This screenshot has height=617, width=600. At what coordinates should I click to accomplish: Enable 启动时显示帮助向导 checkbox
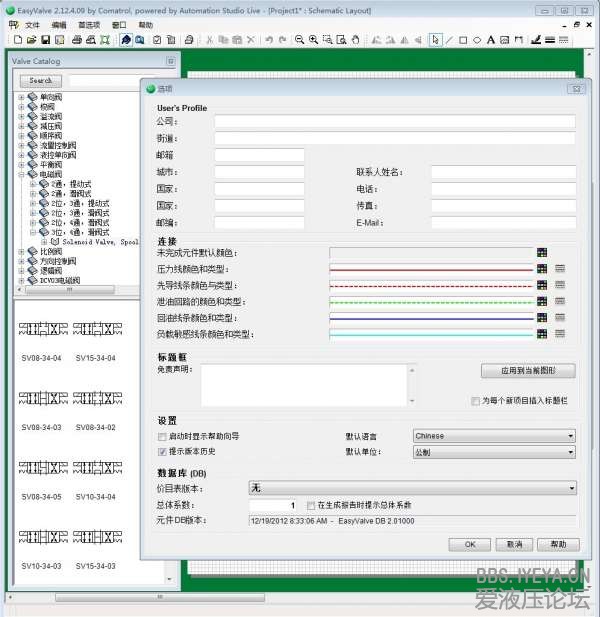pyautogui.click(x=162, y=437)
